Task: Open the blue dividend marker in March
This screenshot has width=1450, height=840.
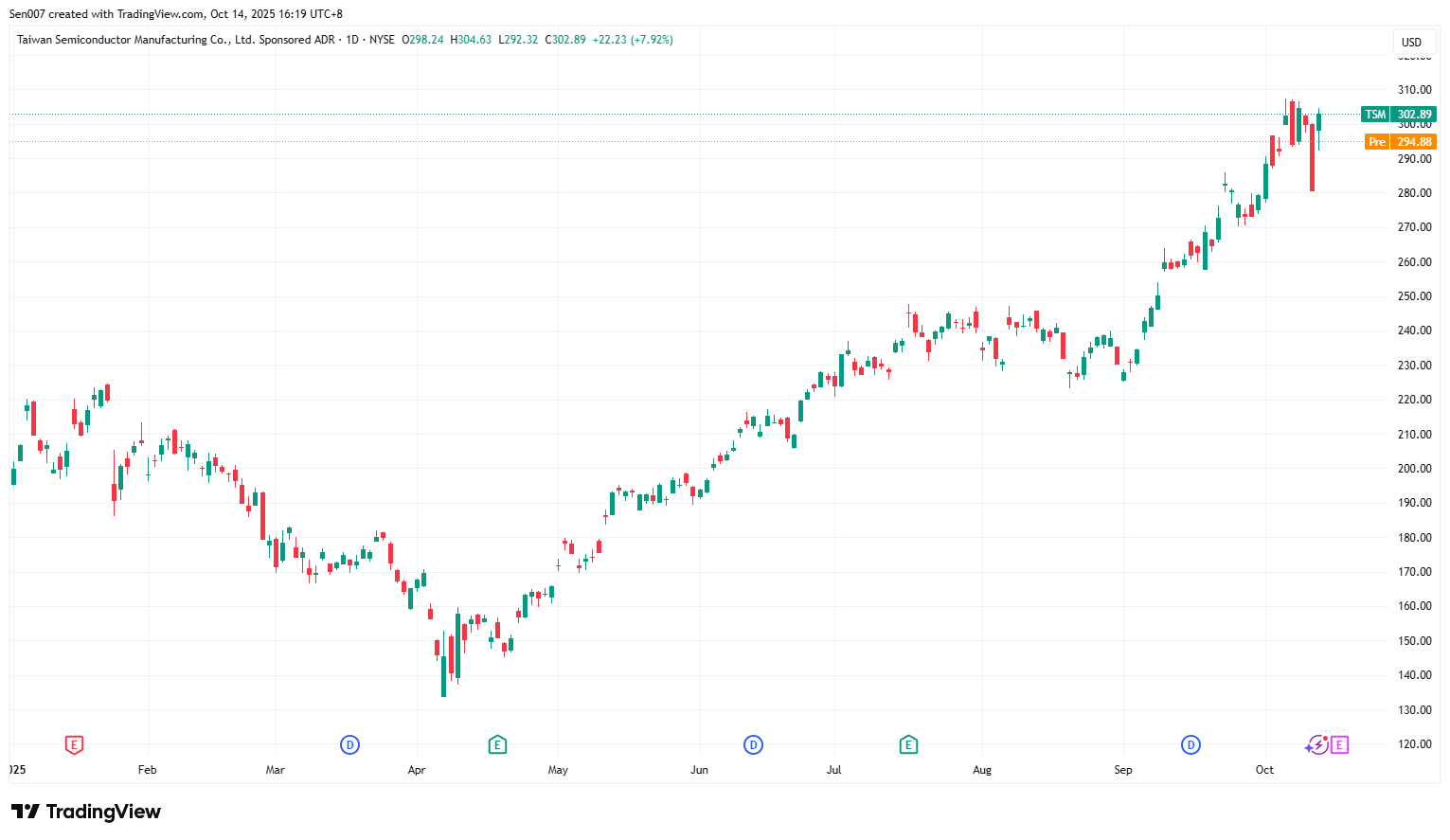Action: tap(349, 745)
